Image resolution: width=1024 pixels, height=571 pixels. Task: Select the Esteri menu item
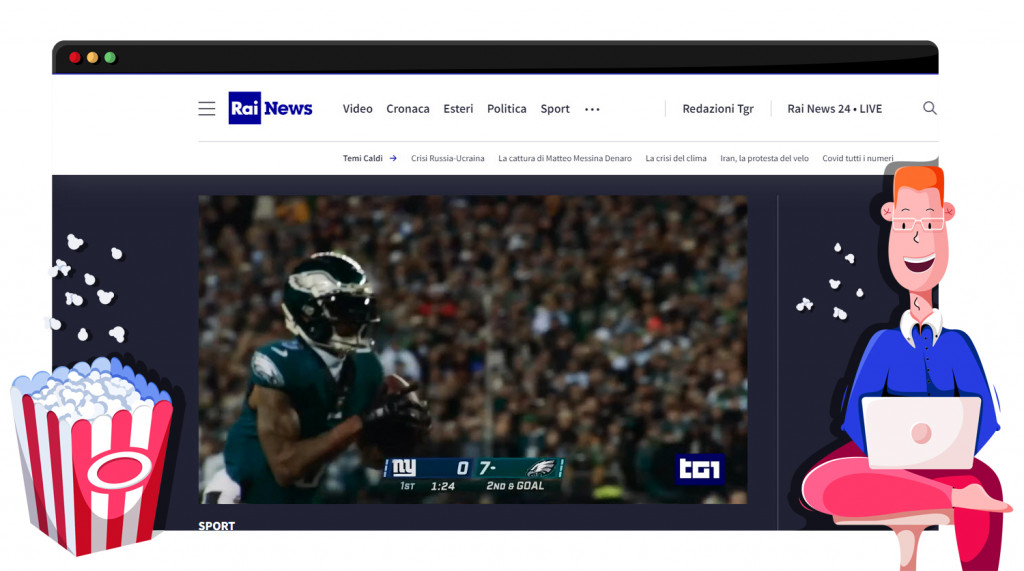click(458, 108)
